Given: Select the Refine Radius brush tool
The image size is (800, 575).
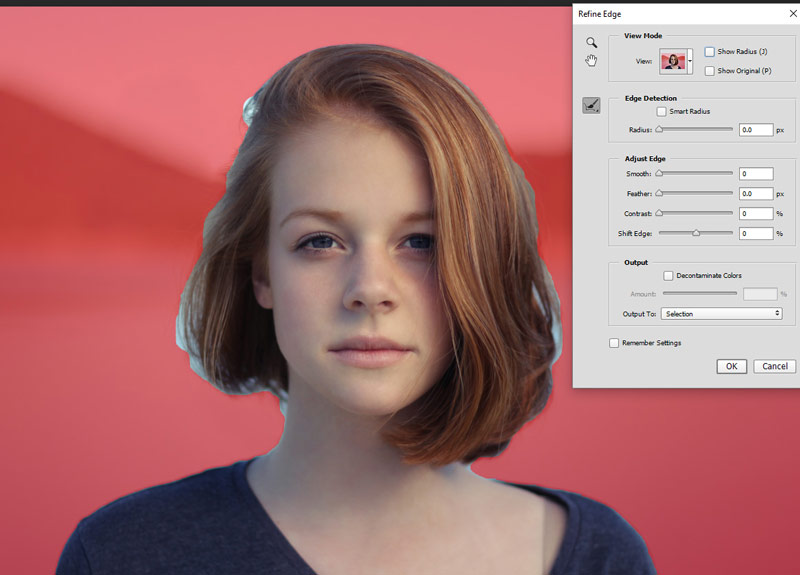Looking at the screenshot, I should pyautogui.click(x=591, y=106).
